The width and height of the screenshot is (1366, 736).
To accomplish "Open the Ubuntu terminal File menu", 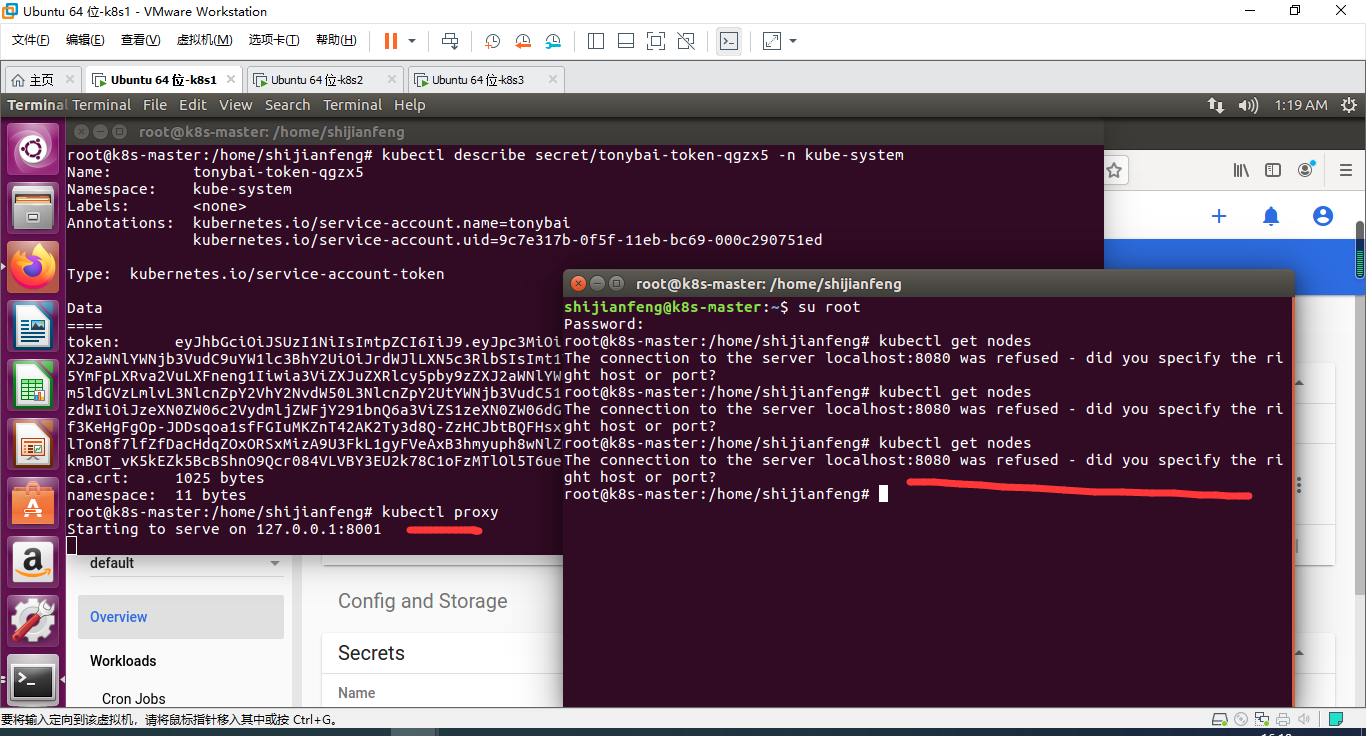I will [155, 105].
